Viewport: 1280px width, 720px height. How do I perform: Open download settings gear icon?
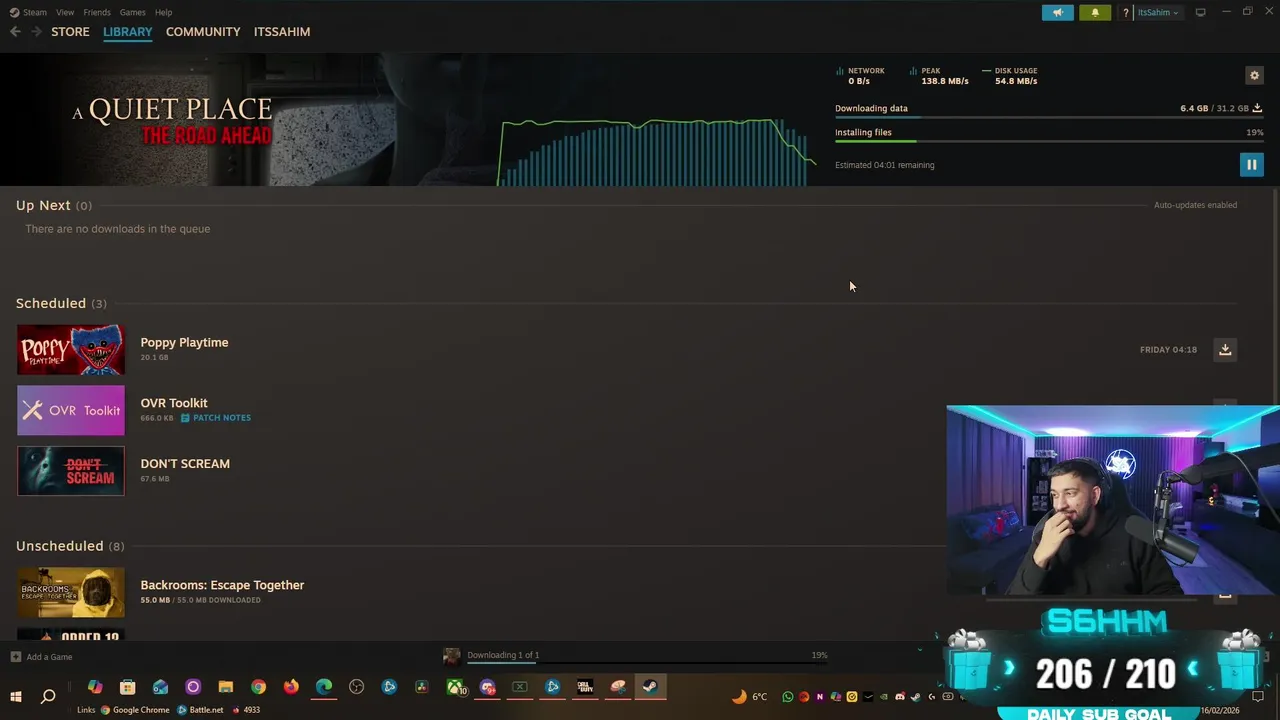tap(1254, 75)
